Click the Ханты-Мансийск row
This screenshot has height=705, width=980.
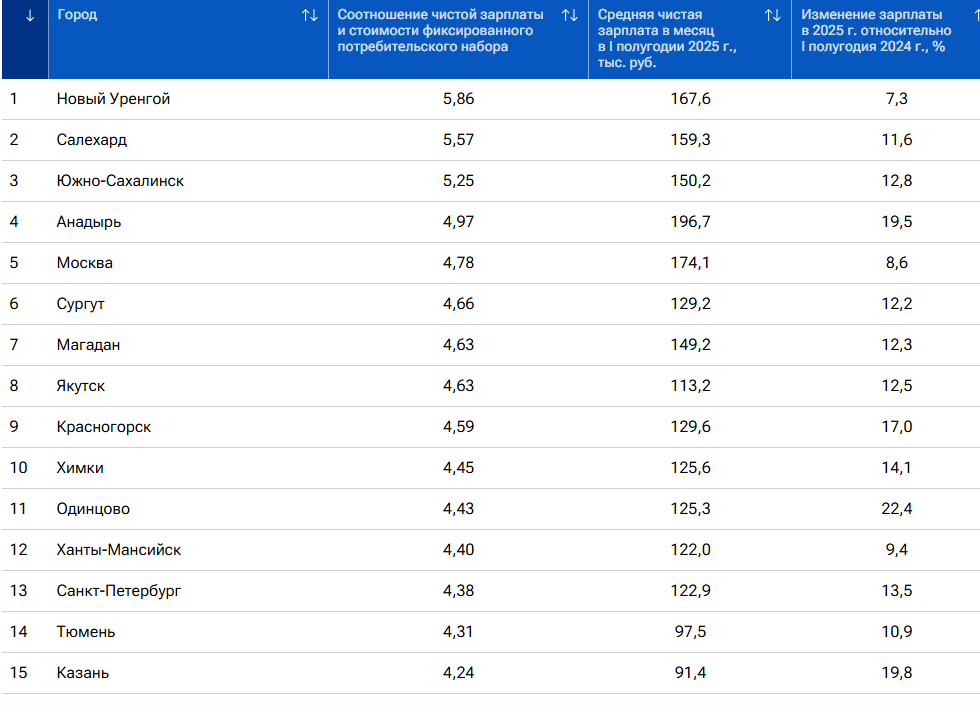pos(491,550)
